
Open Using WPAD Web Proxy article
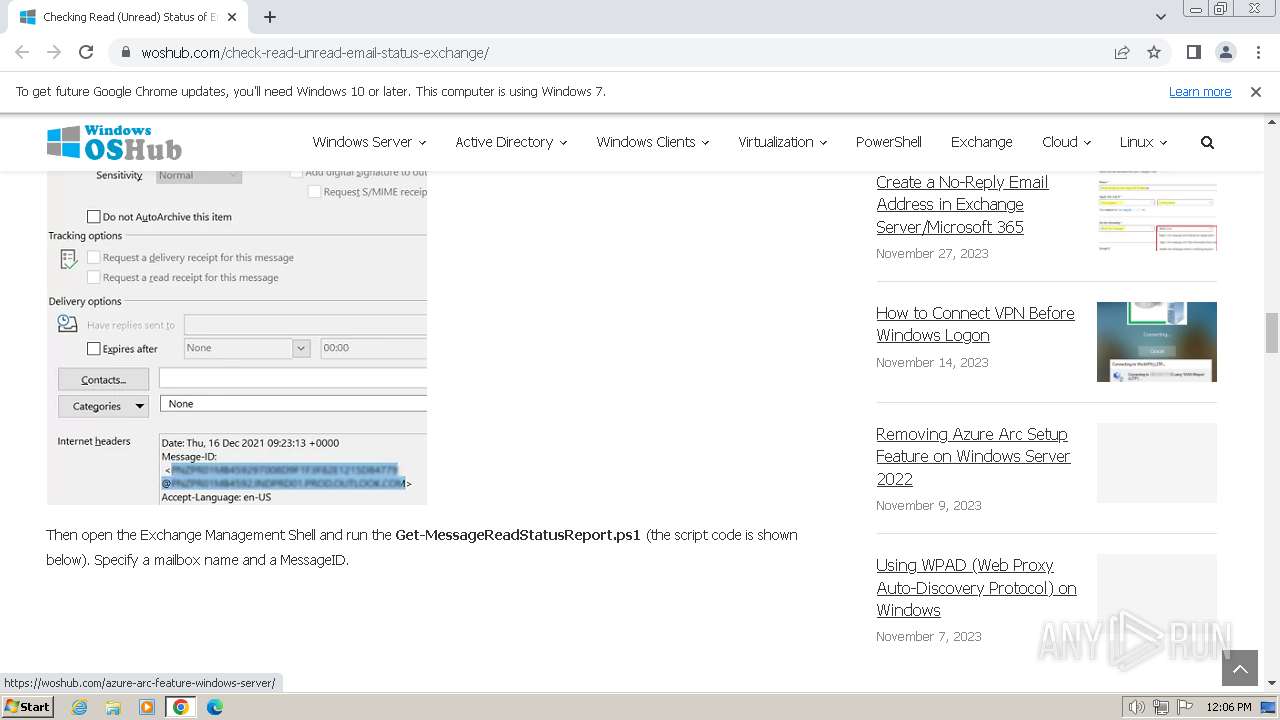point(976,587)
